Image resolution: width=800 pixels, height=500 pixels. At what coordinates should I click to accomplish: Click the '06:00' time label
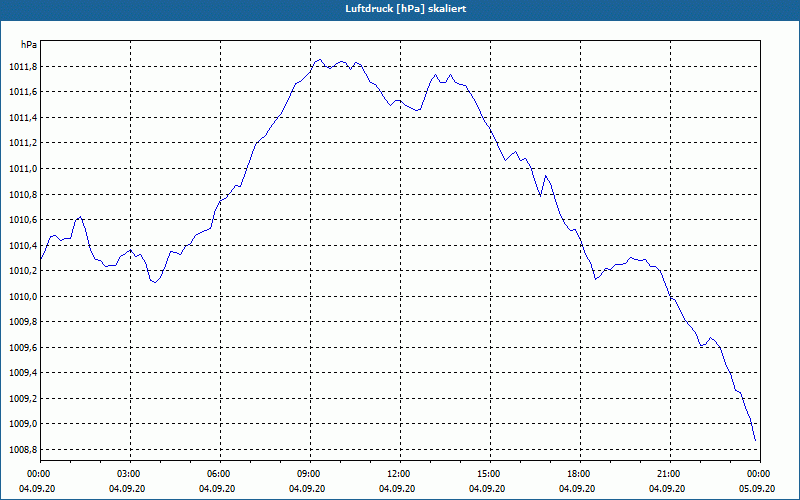click(218, 474)
